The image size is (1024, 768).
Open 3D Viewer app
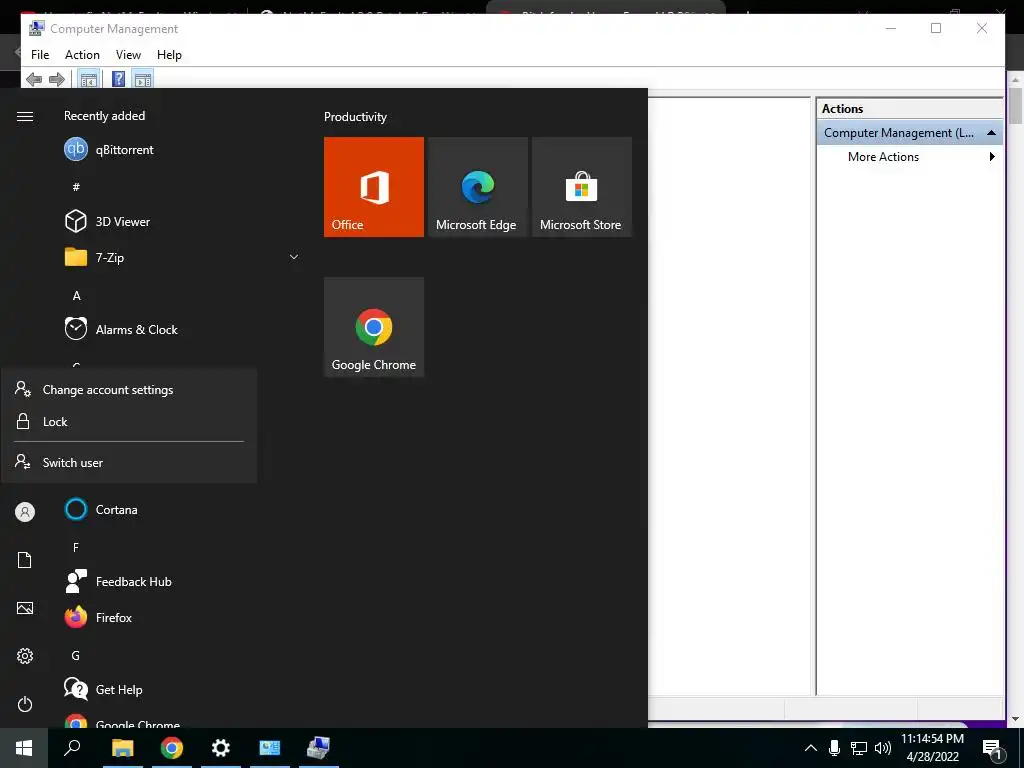[x=183, y=221]
